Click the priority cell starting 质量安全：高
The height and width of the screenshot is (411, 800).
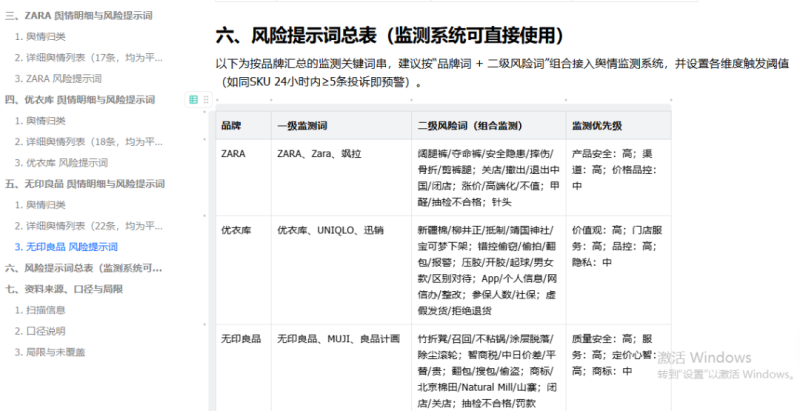618,368
